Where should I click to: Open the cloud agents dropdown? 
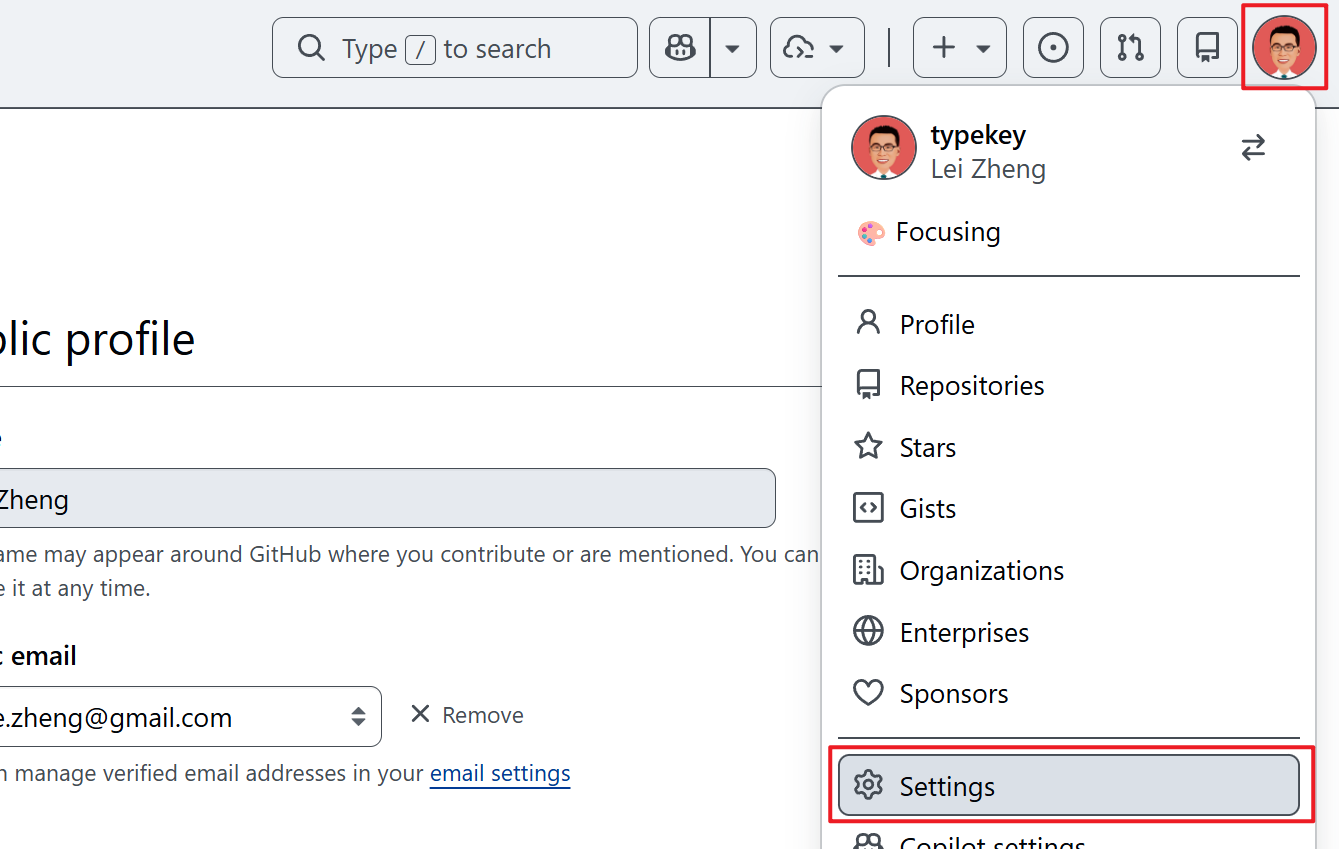pyautogui.click(x=817, y=47)
